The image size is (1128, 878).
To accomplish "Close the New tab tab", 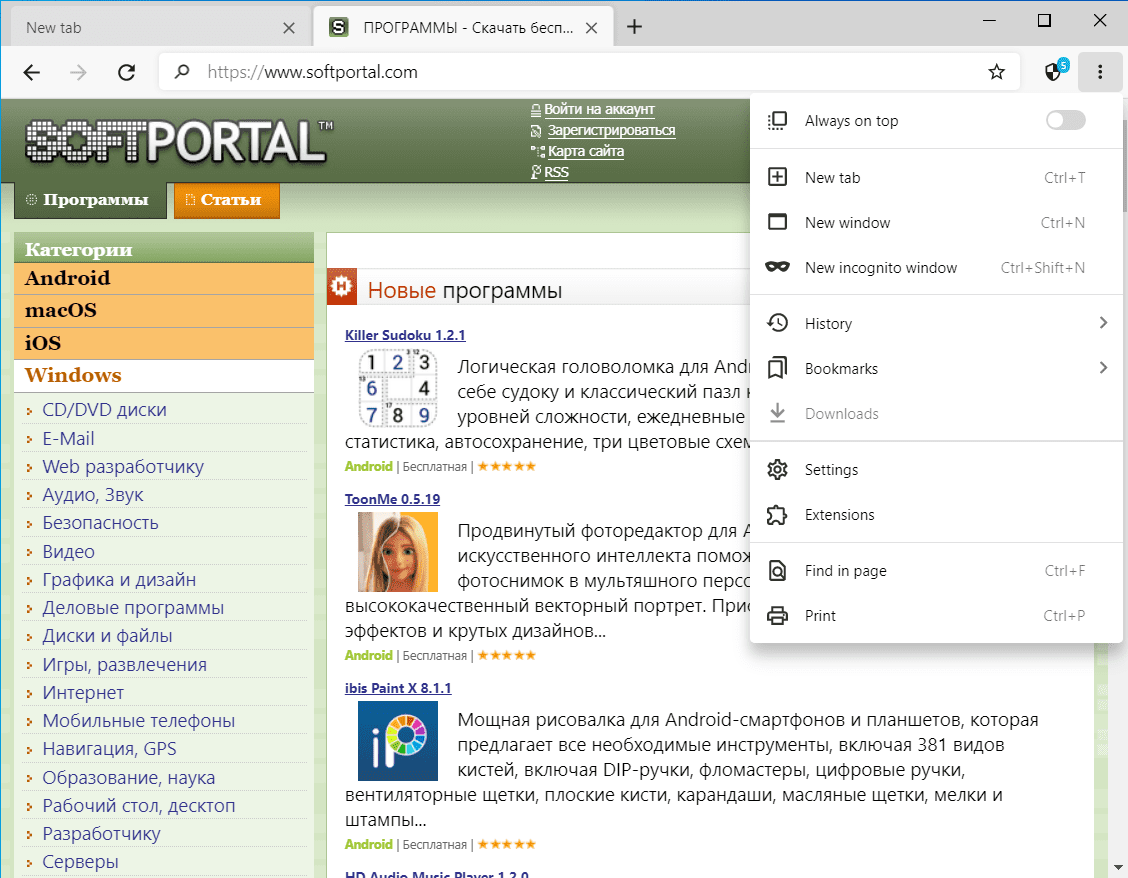I will click(x=288, y=28).
